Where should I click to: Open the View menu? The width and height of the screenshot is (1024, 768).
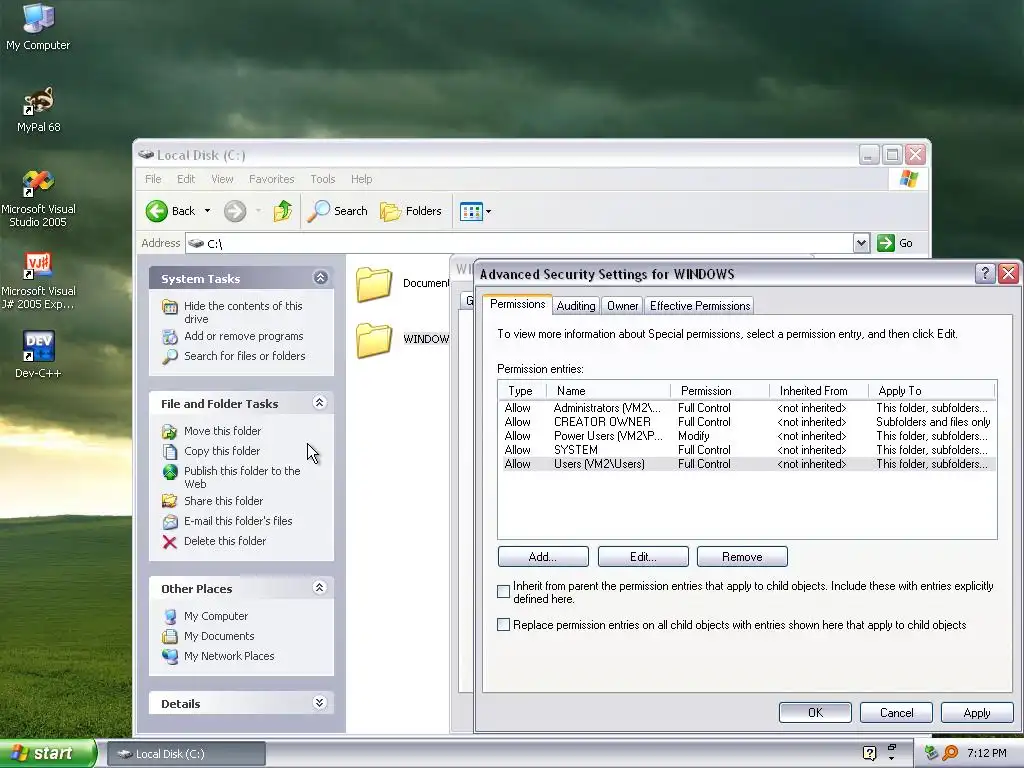222,179
